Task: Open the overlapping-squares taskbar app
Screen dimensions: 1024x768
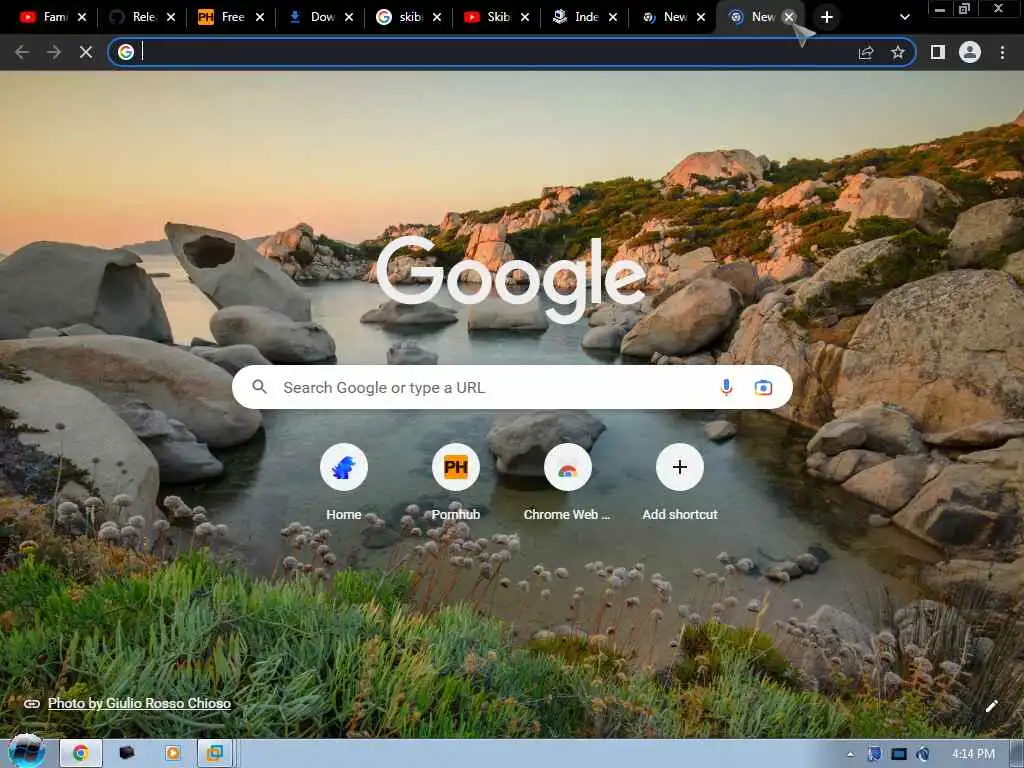Action: tap(214, 753)
